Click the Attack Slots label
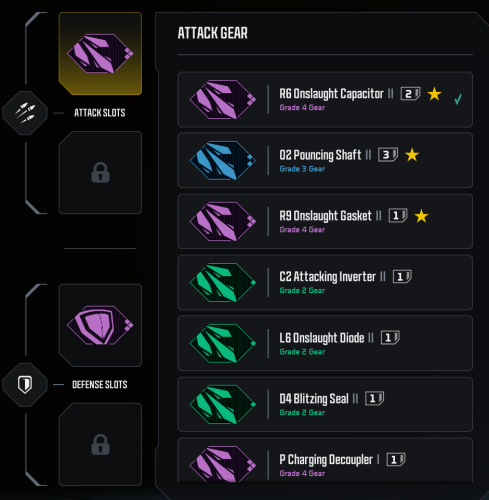The height and width of the screenshot is (500, 489). tap(100, 113)
